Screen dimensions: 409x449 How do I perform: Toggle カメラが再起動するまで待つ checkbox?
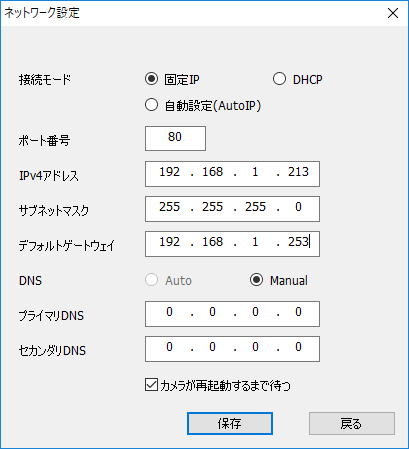pos(151,385)
